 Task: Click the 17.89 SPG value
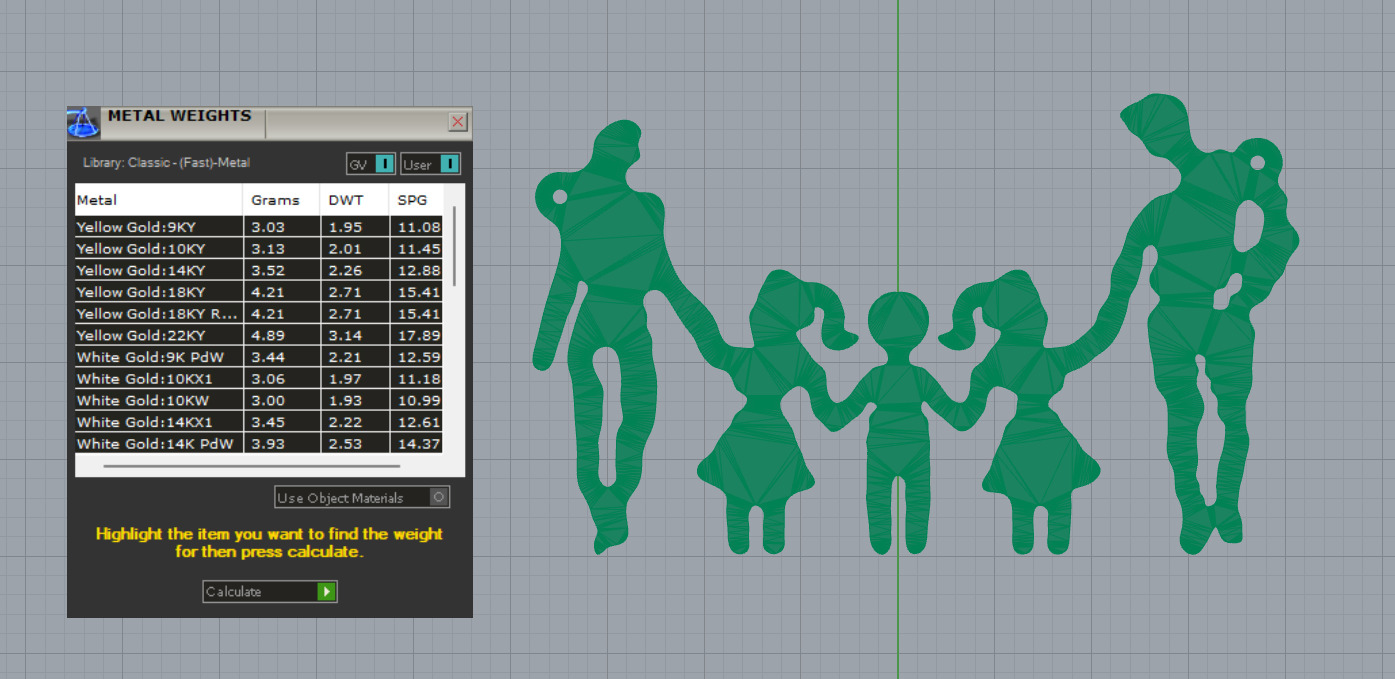click(419, 336)
